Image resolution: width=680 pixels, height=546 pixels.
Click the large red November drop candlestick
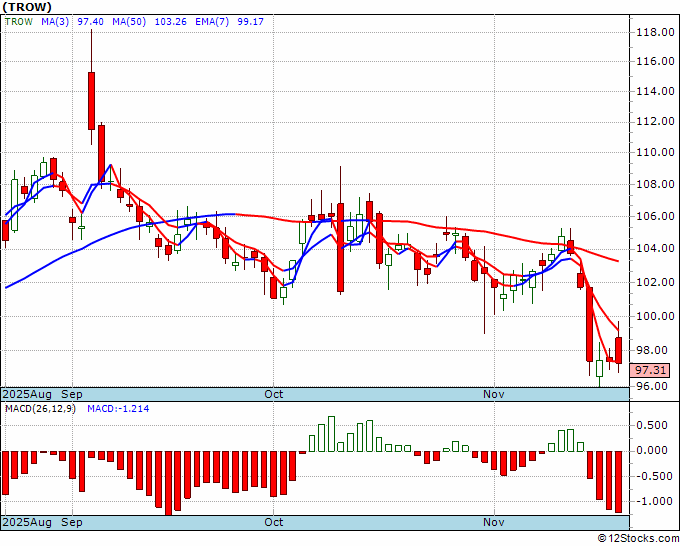(589, 324)
